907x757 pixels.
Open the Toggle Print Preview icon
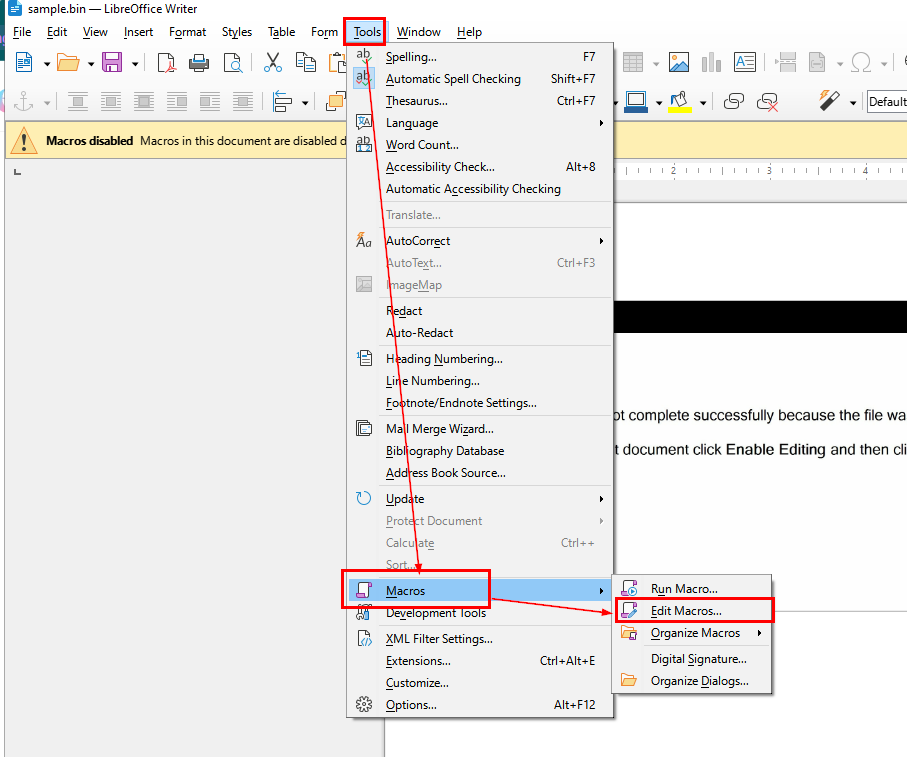[233, 62]
